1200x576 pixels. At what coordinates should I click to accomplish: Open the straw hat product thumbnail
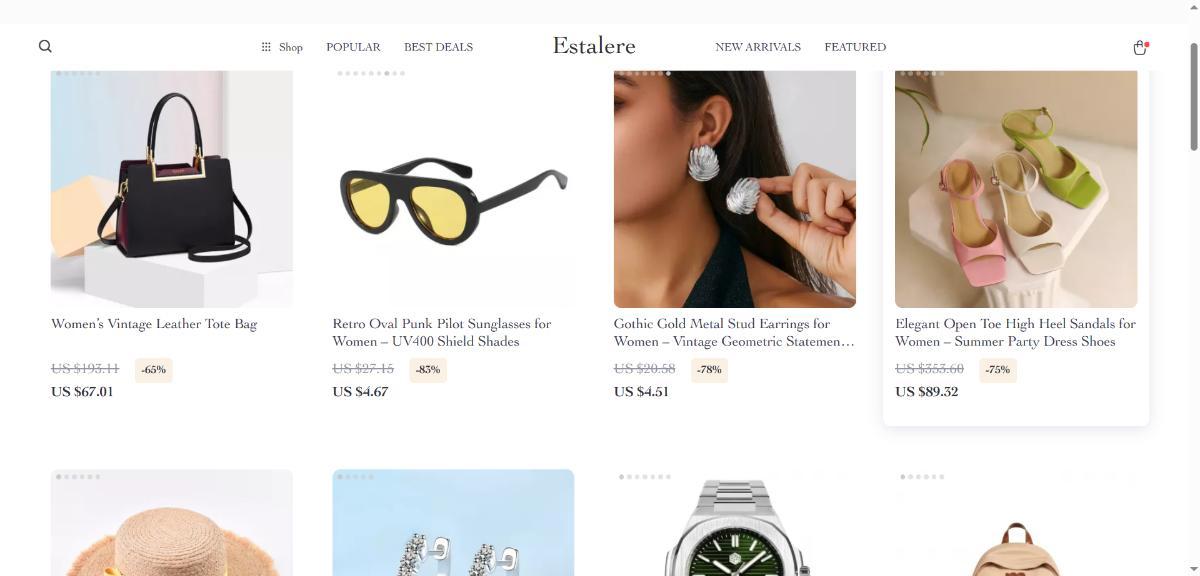tap(172, 523)
